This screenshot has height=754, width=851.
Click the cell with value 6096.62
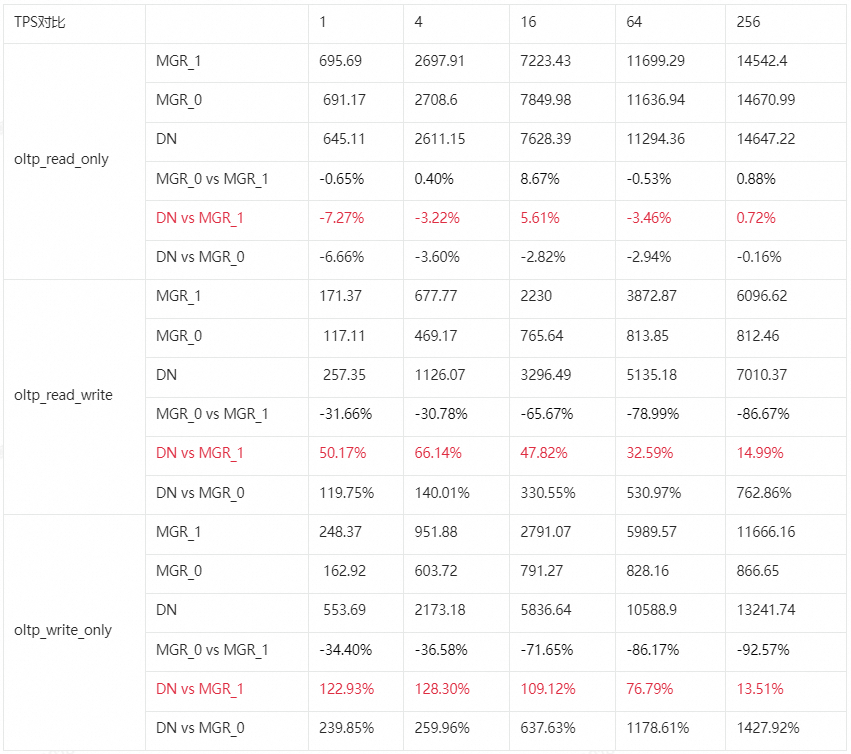pyautogui.click(x=762, y=297)
